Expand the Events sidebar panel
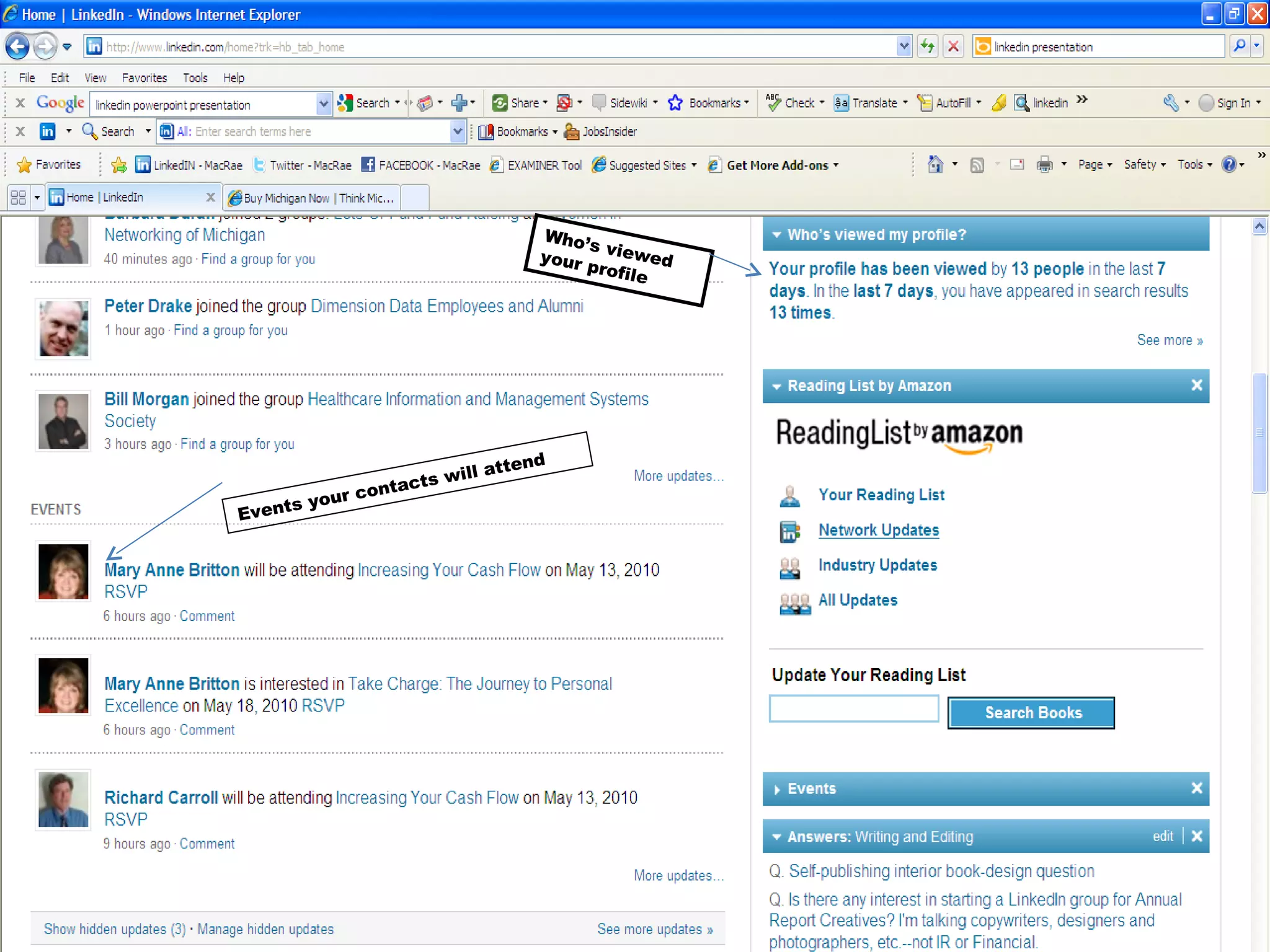 776,789
